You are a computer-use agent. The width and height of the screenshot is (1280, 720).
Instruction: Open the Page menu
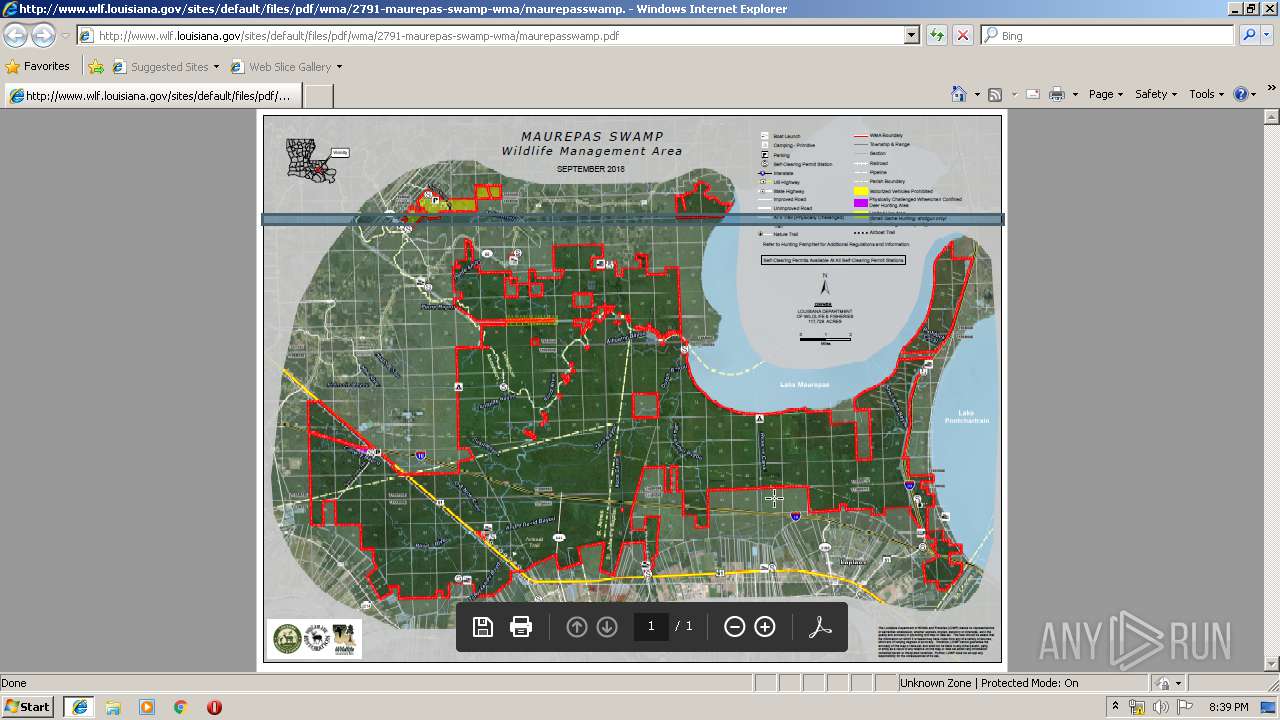pyautogui.click(x=1105, y=94)
